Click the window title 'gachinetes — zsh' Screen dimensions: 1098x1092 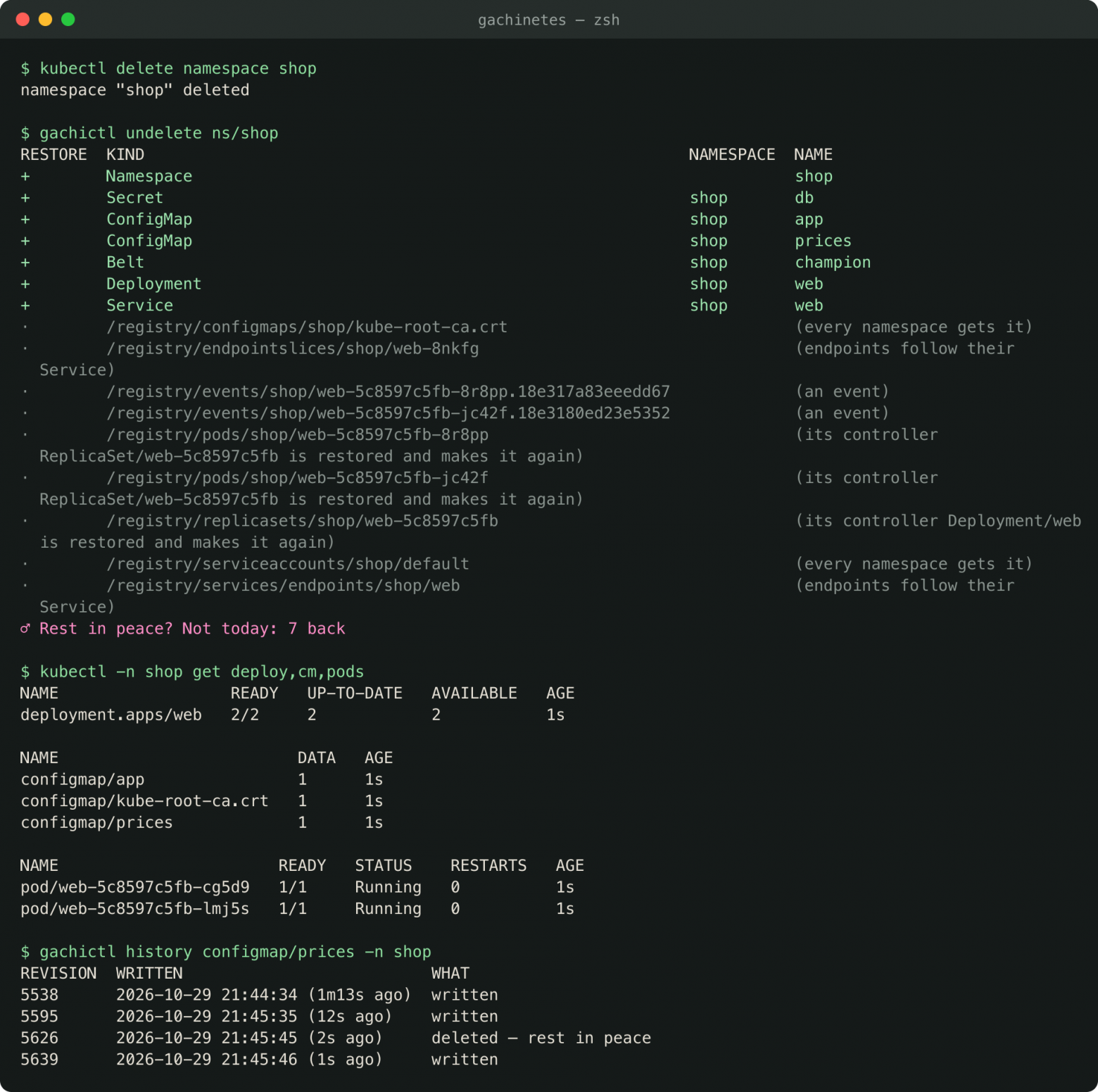pyautogui.click(x=549, y=20)
